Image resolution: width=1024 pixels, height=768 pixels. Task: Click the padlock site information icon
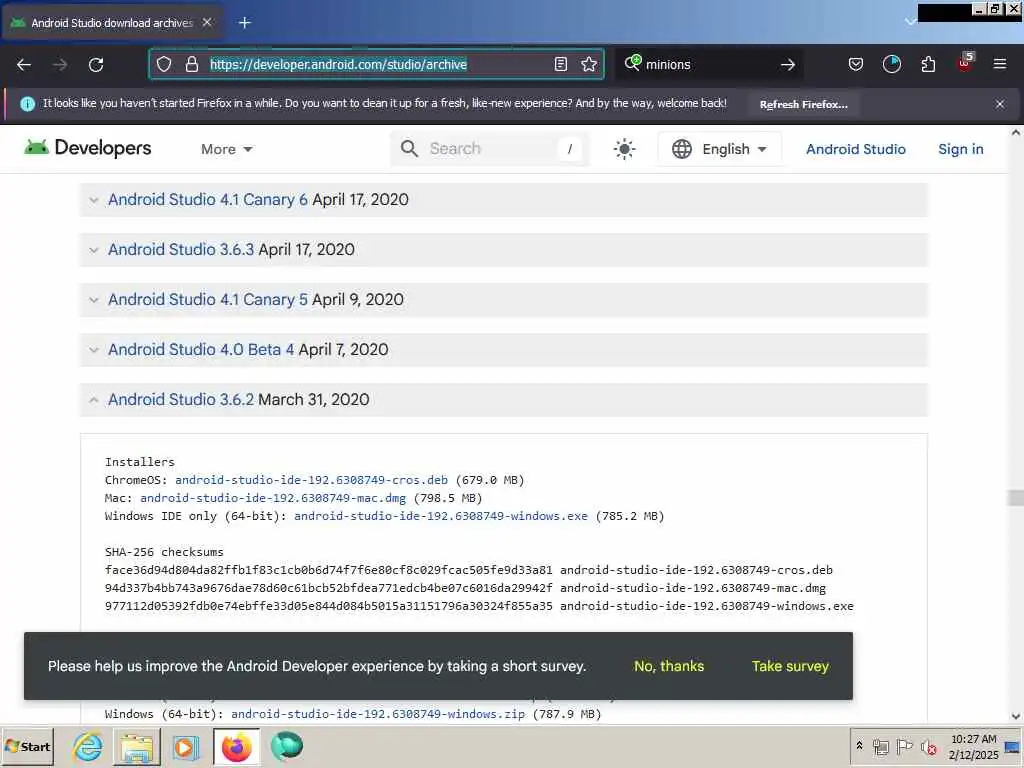click(191, 64)
